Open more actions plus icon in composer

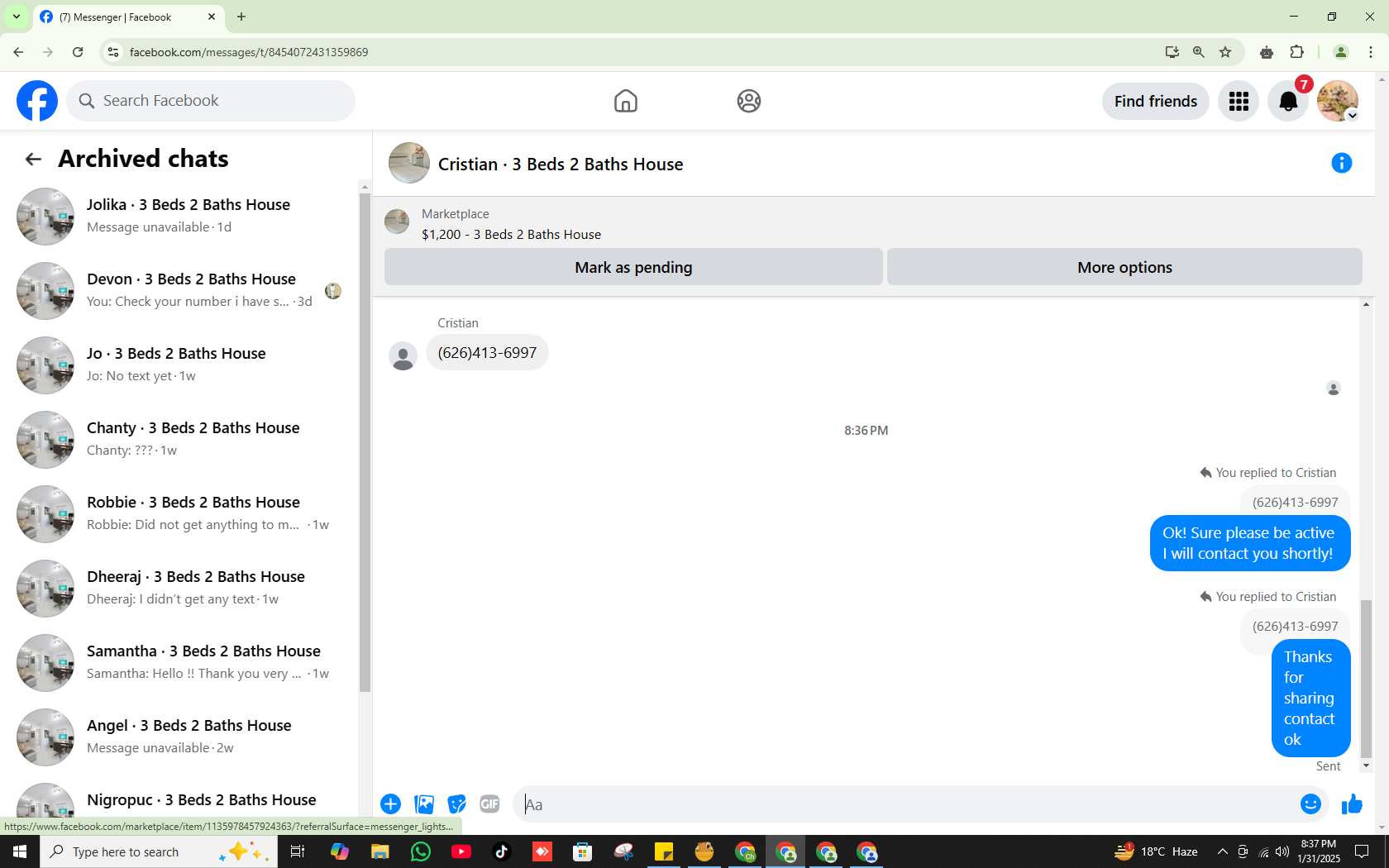point(391,804)
